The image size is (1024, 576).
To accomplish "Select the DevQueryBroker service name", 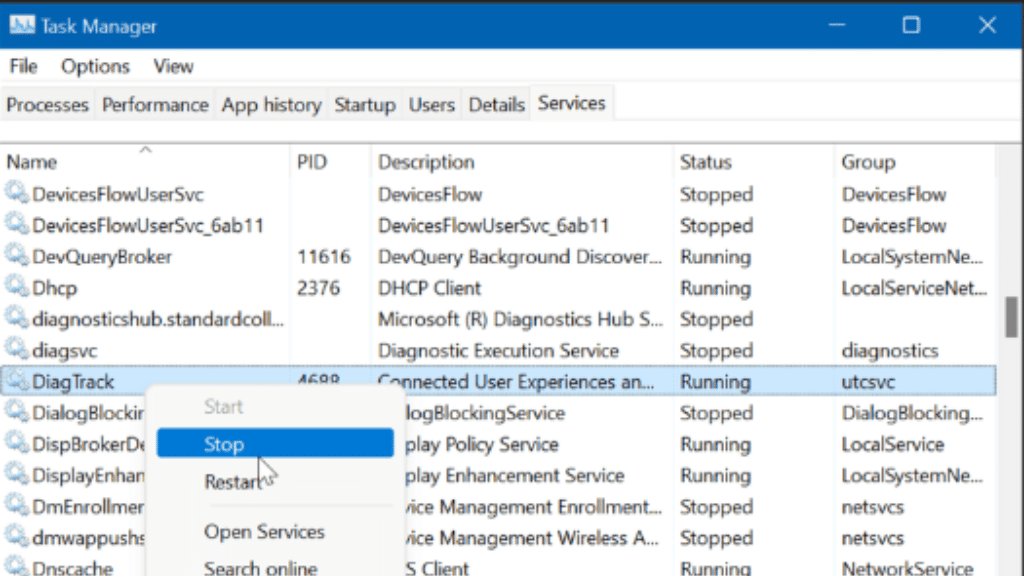I will [102, 257].
